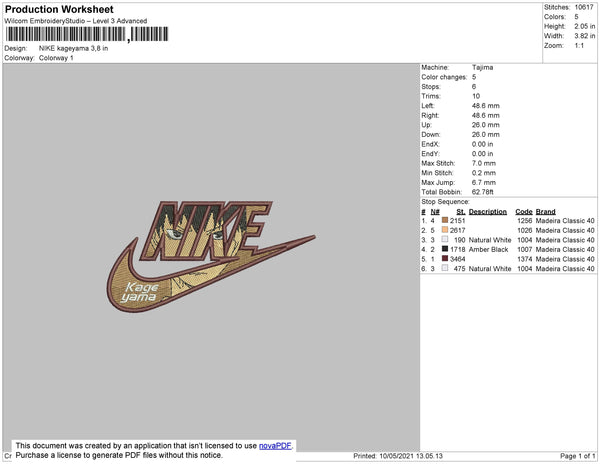600x464 pixels.
Task: Click the brown color swatch for stop 1
Action: coord(445,220)
